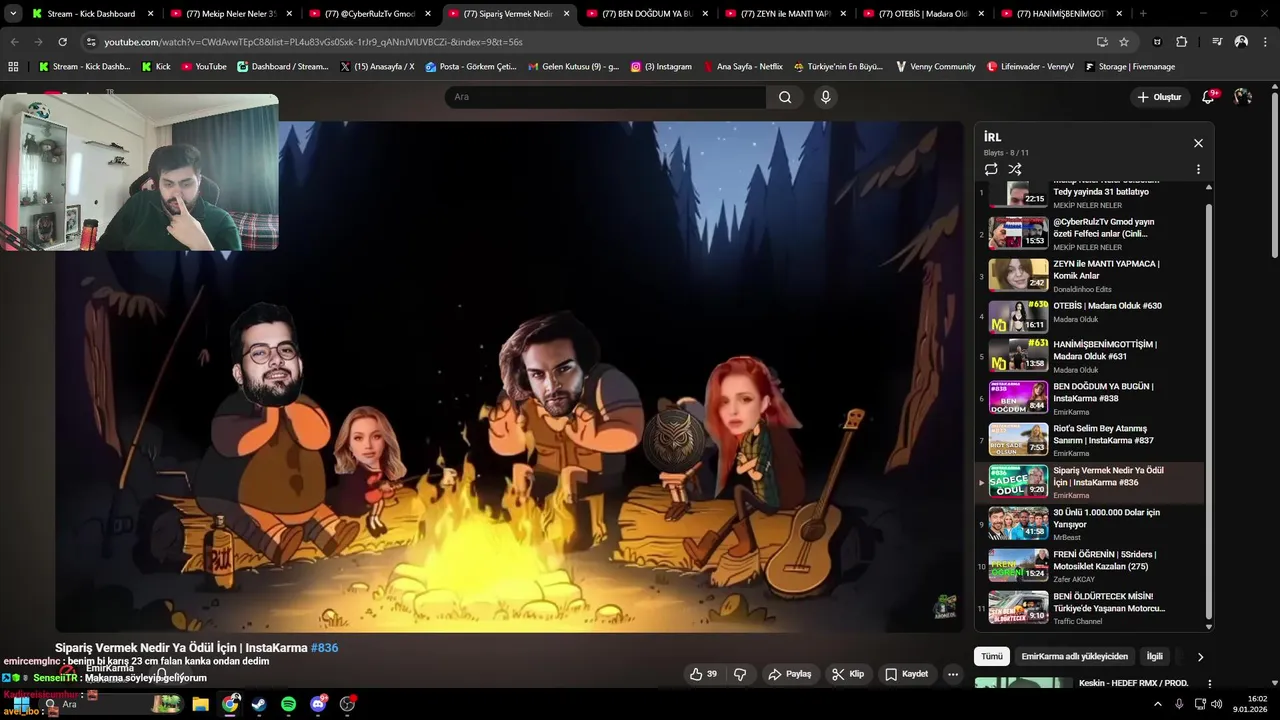Screen dimensions: 1280x720
Task: Bookmark this page with star icon
Action: pos(1124,42)
